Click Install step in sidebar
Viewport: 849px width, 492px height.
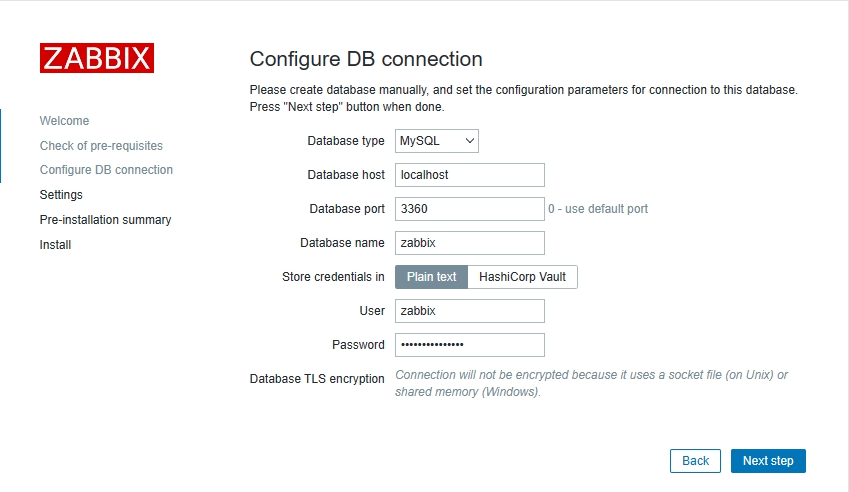click(55, 245)
